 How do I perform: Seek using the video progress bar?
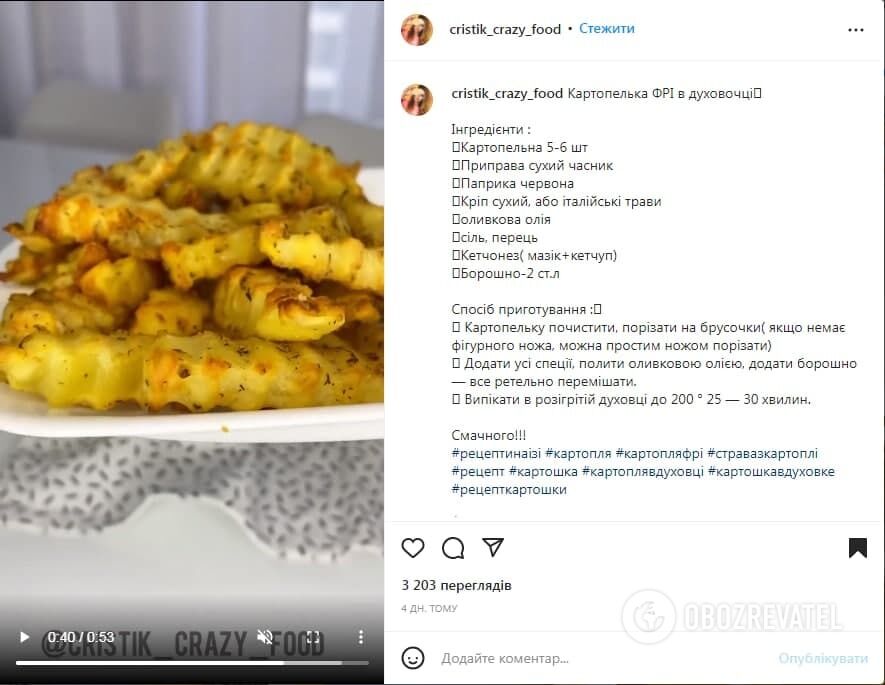pos(192,662)
